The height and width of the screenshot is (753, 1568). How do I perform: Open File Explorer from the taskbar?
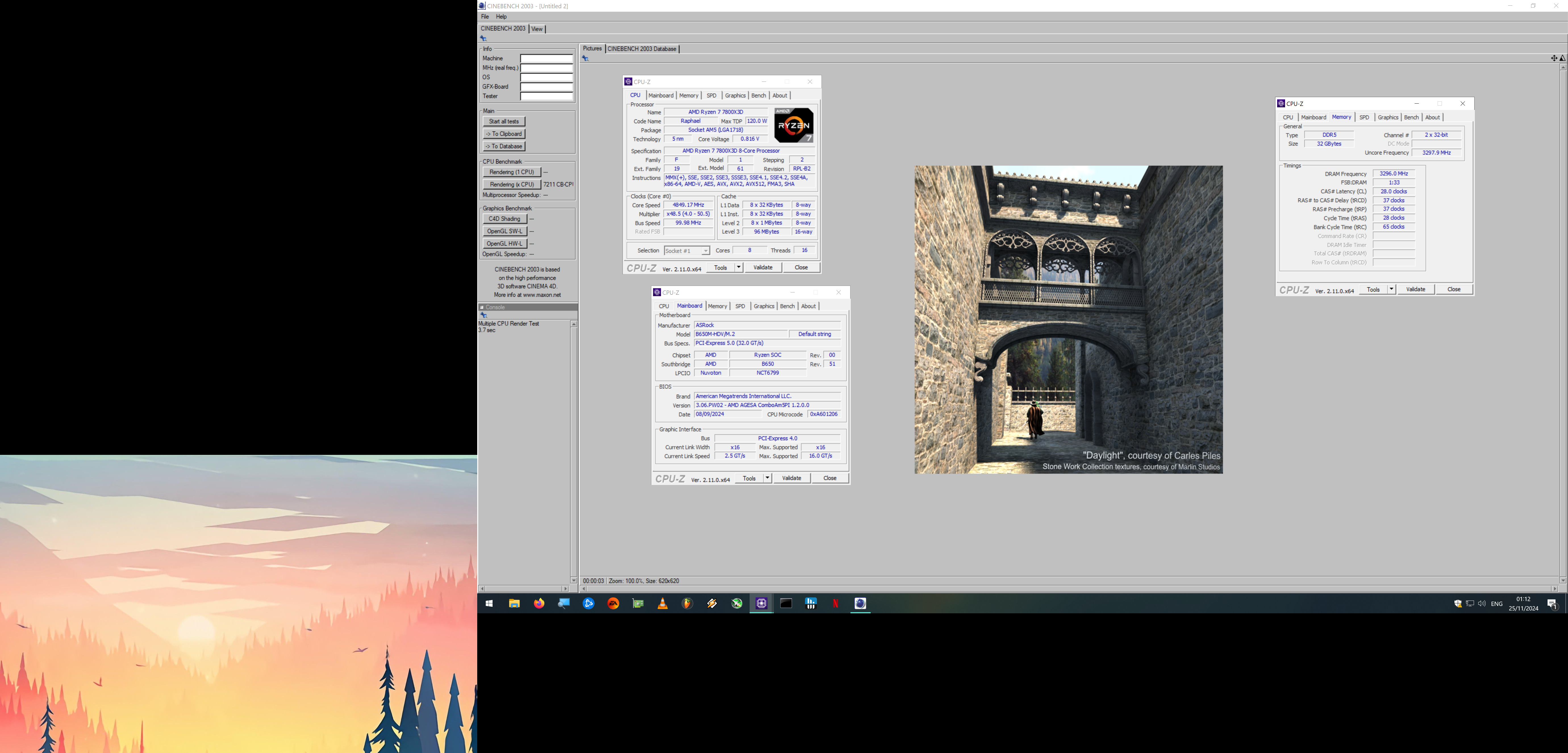click(x=514, y=603)
